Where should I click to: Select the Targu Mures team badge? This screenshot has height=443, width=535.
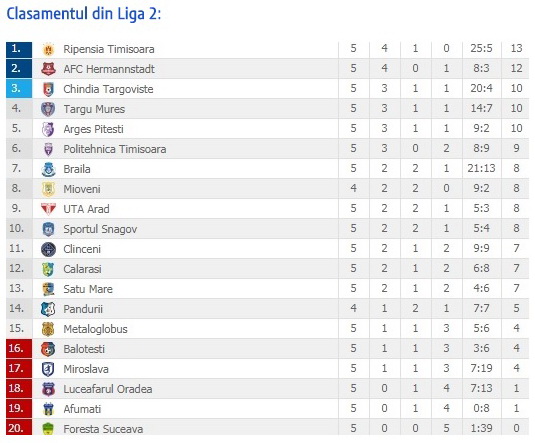48,109
